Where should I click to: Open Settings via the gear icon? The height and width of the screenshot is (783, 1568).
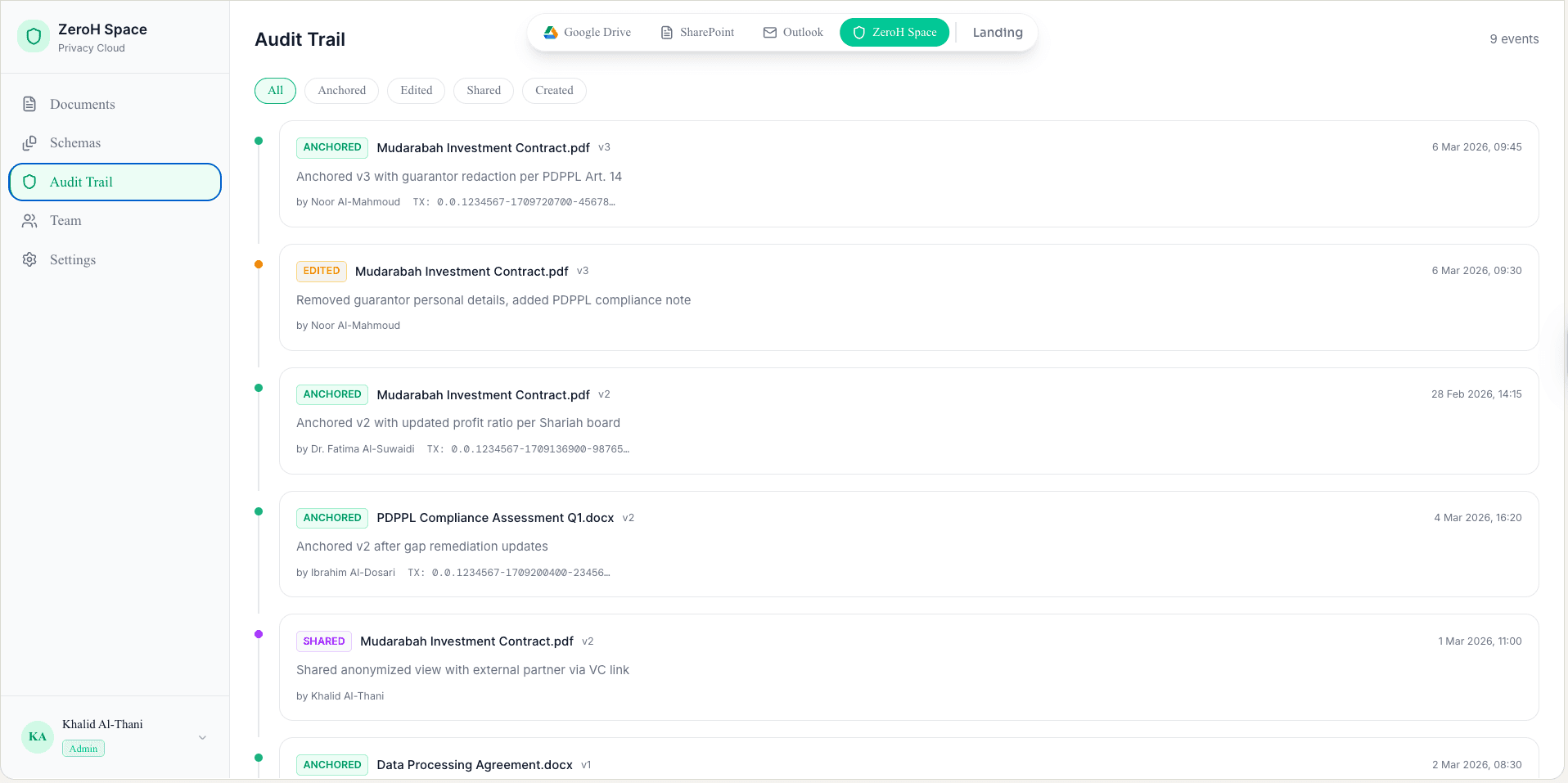tap(29, 259)
